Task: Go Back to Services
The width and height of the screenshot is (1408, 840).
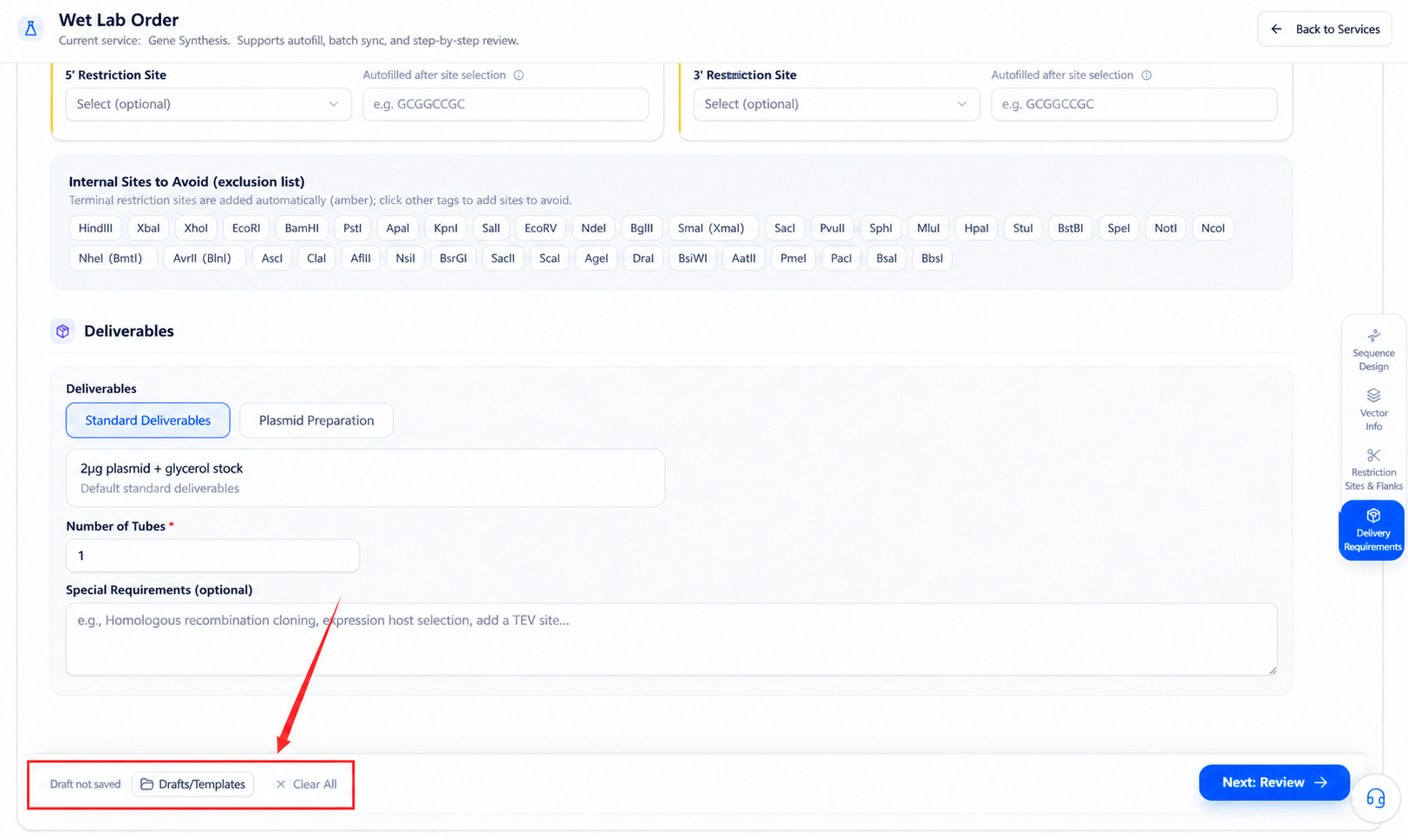Action: 1325,29
